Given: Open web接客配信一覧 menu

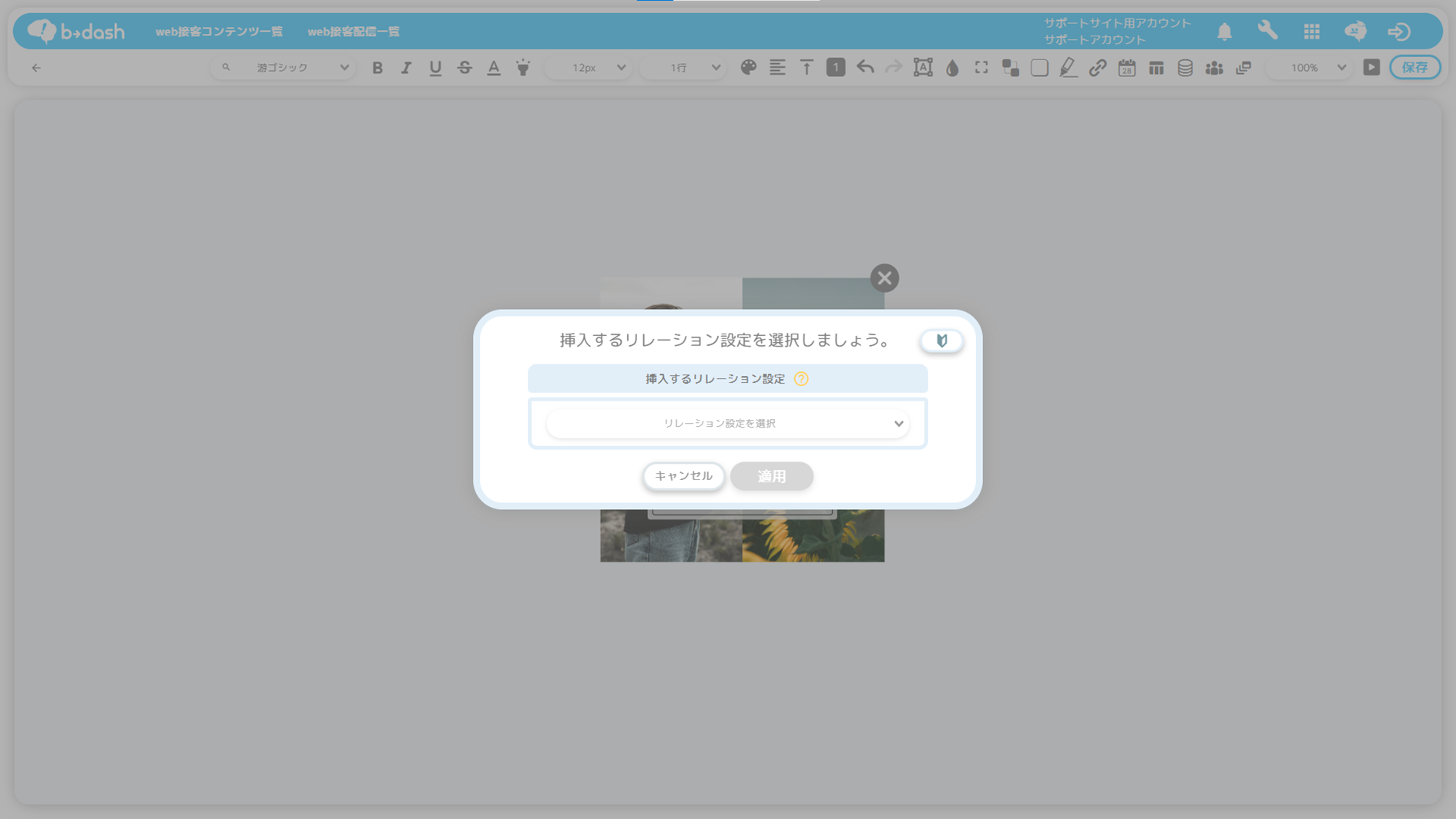Looking at the screenshot, I should [x=354, y=32].
